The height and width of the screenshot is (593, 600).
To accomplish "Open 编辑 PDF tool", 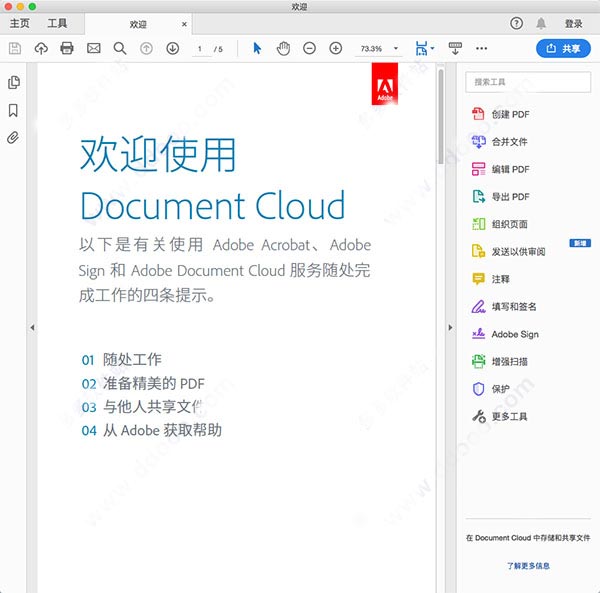I will click(501, 169).
